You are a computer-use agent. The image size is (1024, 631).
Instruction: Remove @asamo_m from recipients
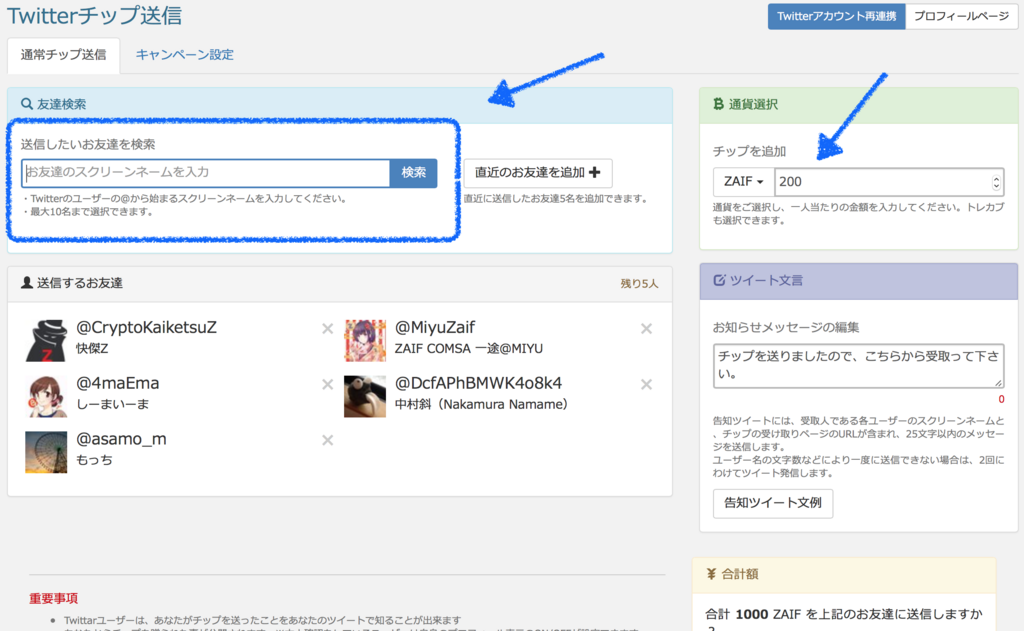click(327, 440)
